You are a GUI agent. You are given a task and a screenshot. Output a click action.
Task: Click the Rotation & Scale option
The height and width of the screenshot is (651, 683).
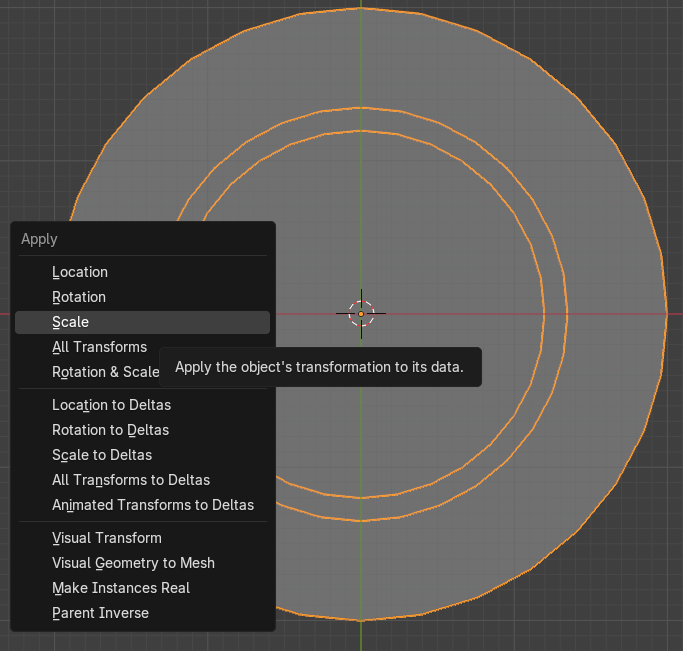[105, 372]
